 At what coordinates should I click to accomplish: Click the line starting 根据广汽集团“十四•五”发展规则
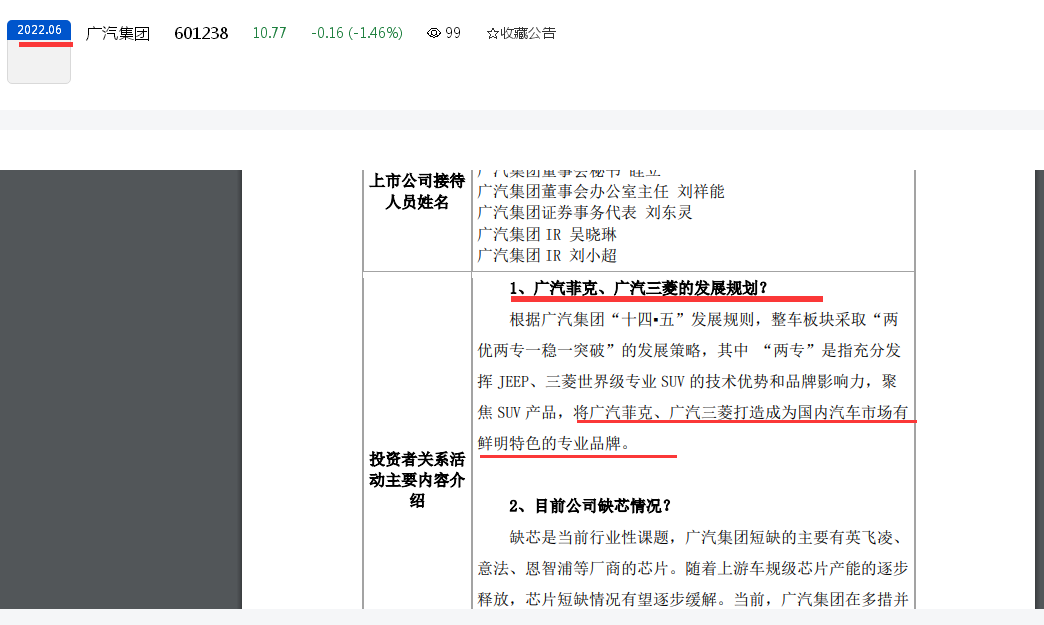click(704, 319)
